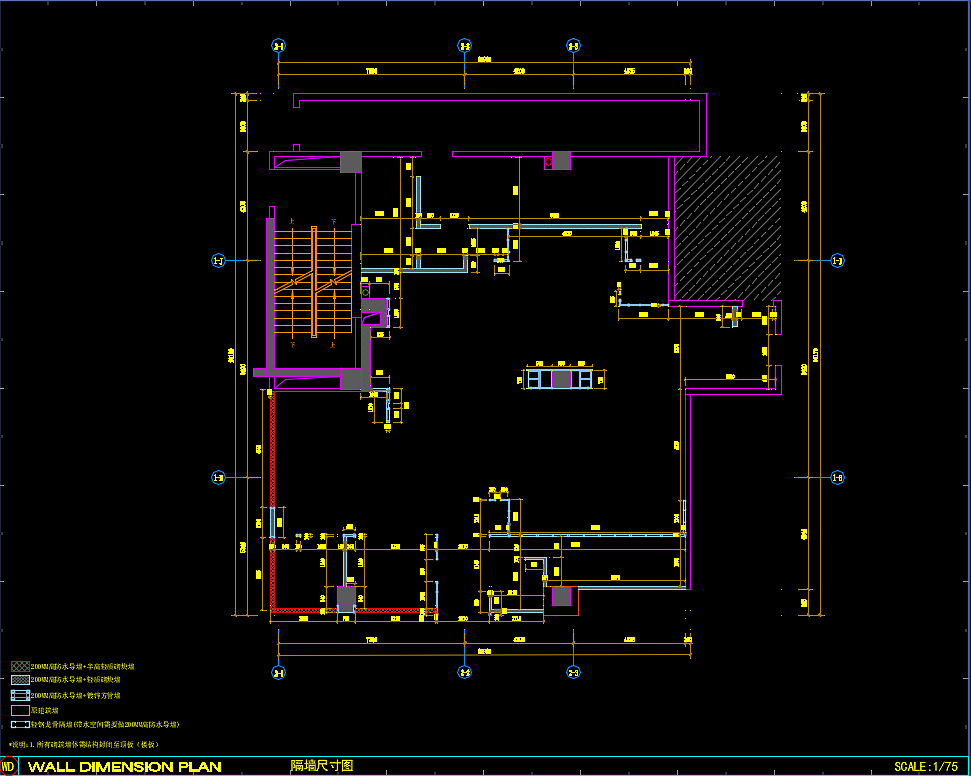Click grid bubble 2-1 below the plan
Viewport: 971px width, 776px height.
[279, 673]
